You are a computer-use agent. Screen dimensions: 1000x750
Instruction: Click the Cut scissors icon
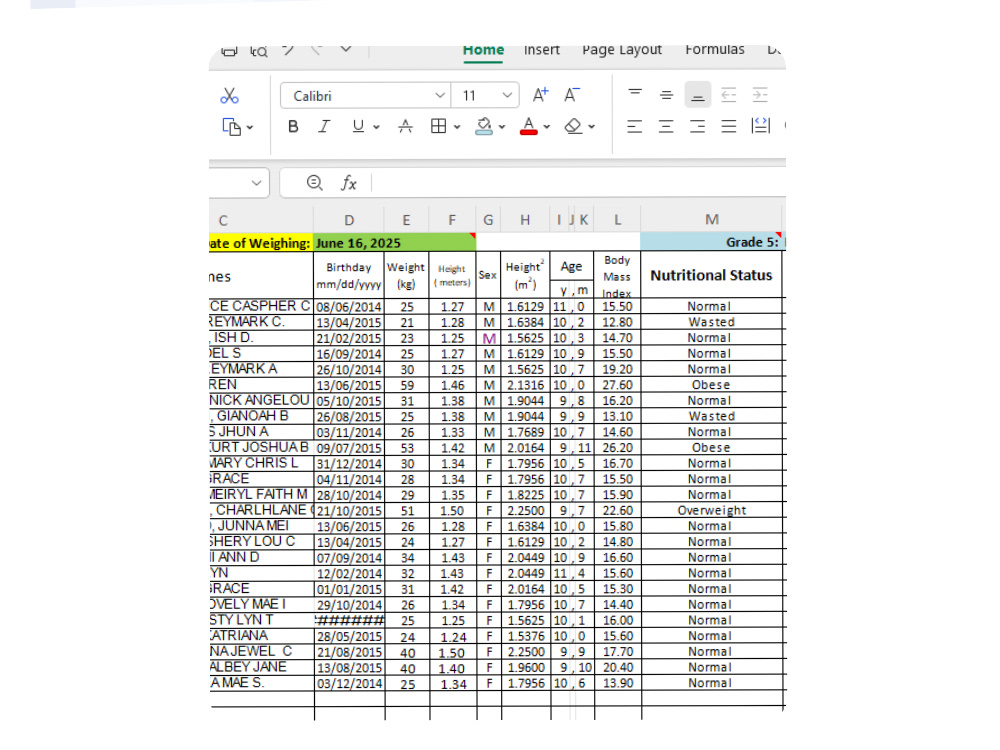[x=229, y=96]
